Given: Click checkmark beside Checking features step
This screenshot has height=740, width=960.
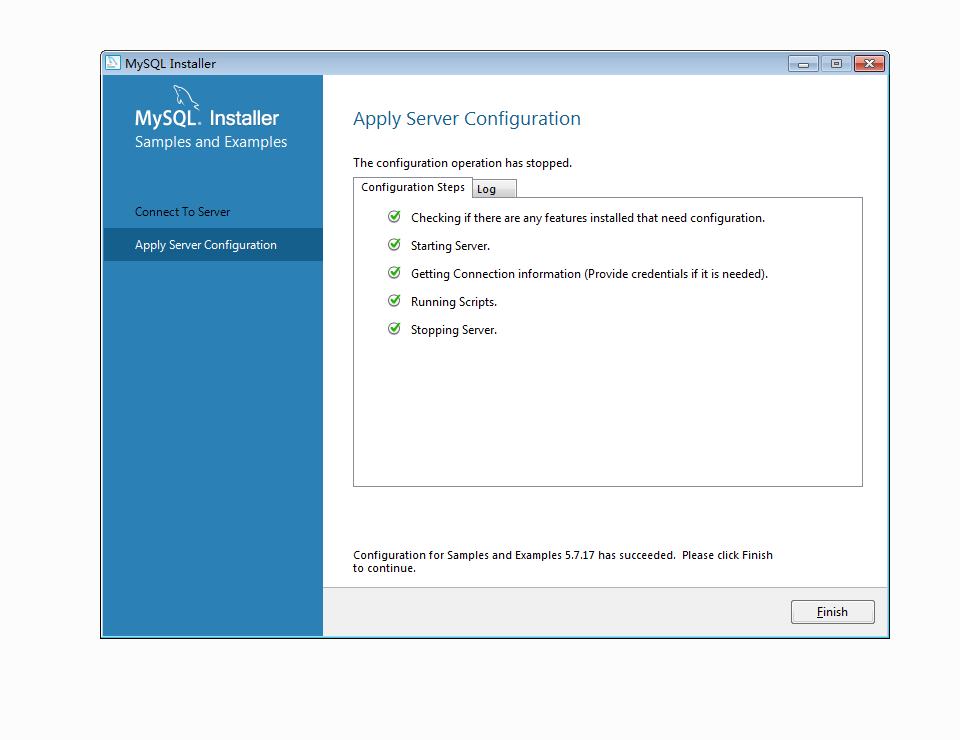Looking at the screenshot, I should pos(394,217).
